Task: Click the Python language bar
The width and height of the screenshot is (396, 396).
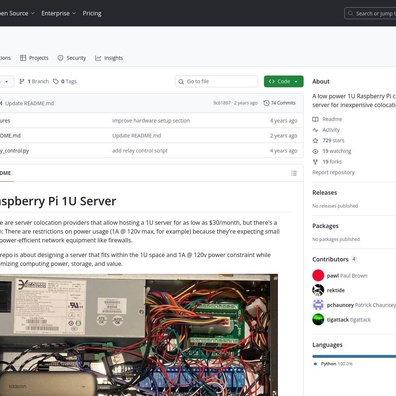Action: [354, 356]
